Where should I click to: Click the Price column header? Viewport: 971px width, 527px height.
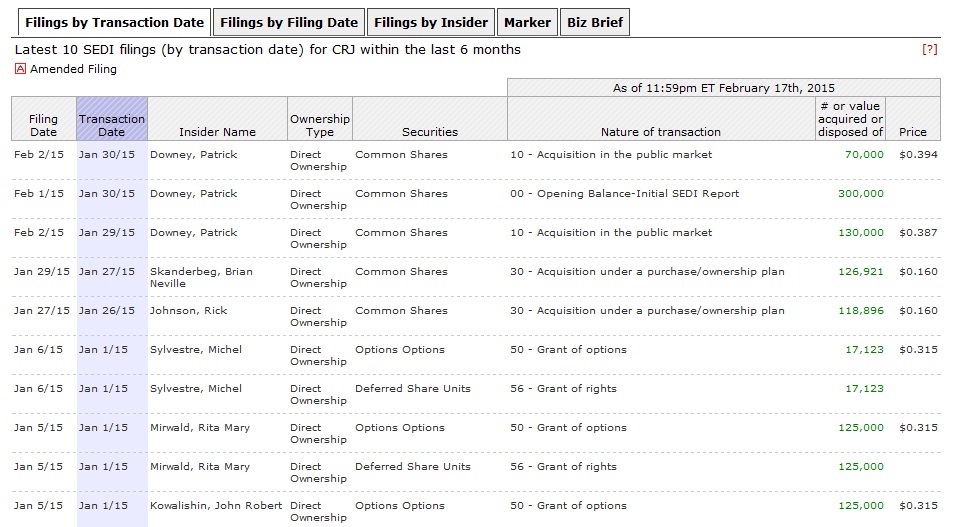coord(912,132)
